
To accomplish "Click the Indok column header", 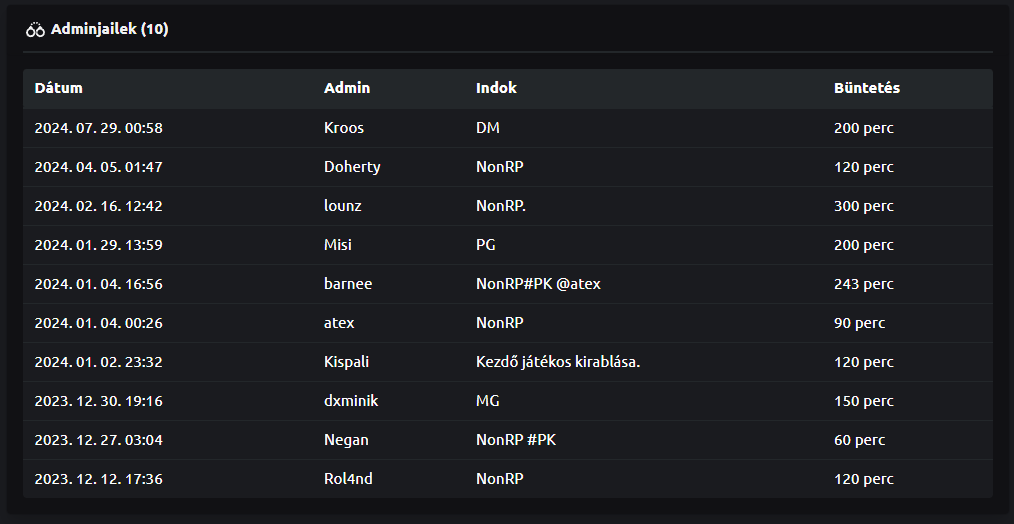I will pos(496,88).
